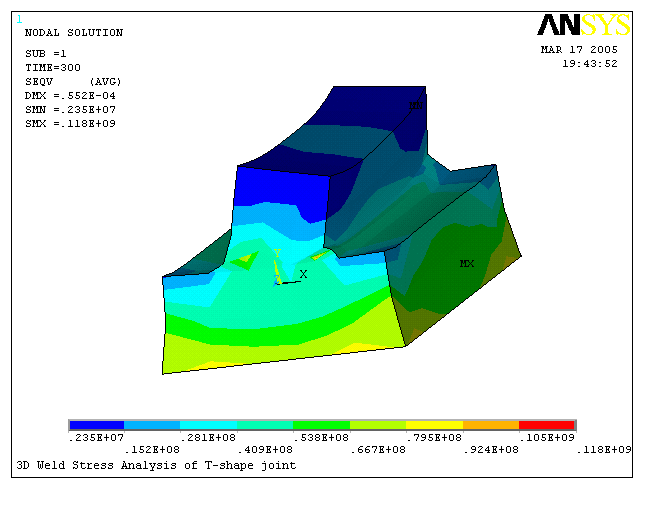Click the MX maximum stress marker
Screen dimensions: 652x514
466,264
